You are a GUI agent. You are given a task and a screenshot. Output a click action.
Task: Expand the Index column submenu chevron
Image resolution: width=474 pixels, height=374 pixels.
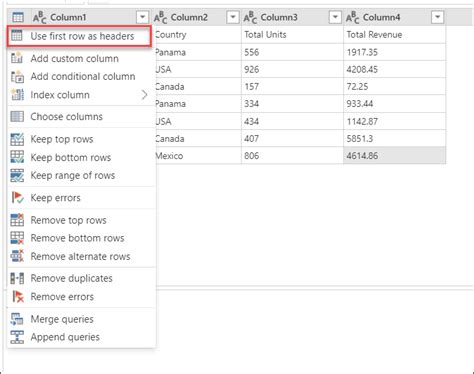click(144, 95)
